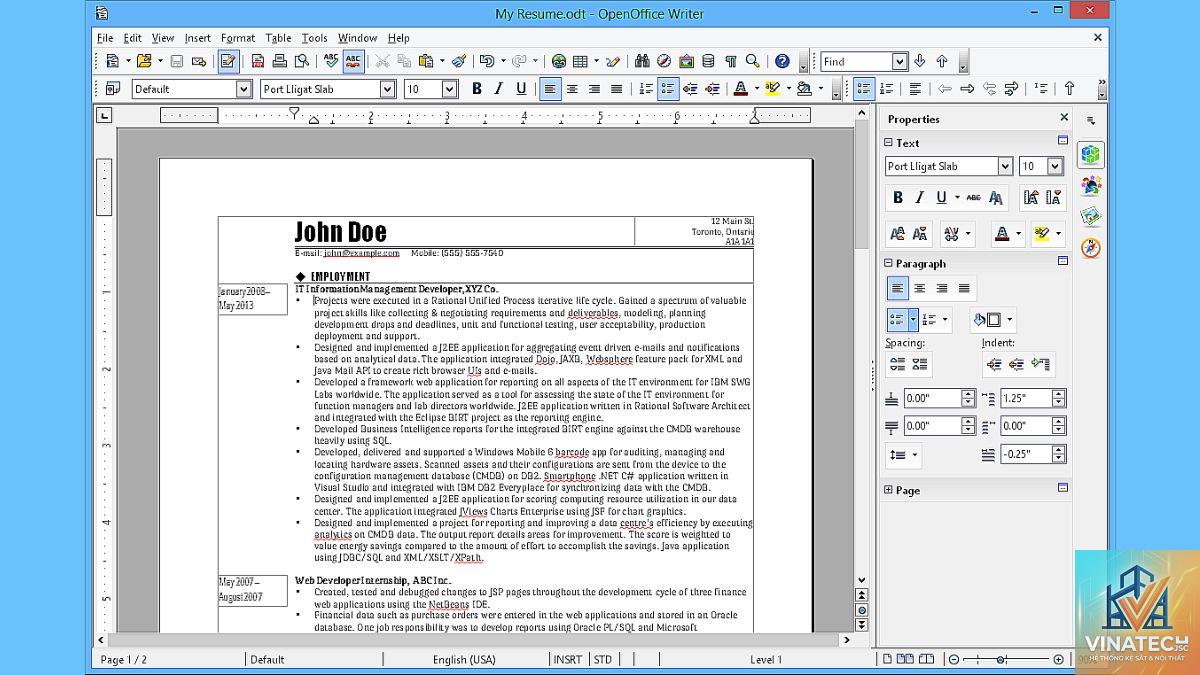Open Find & Replace binoculars icon
Viewport: 1200px width, 675px height.
point(642,61)
